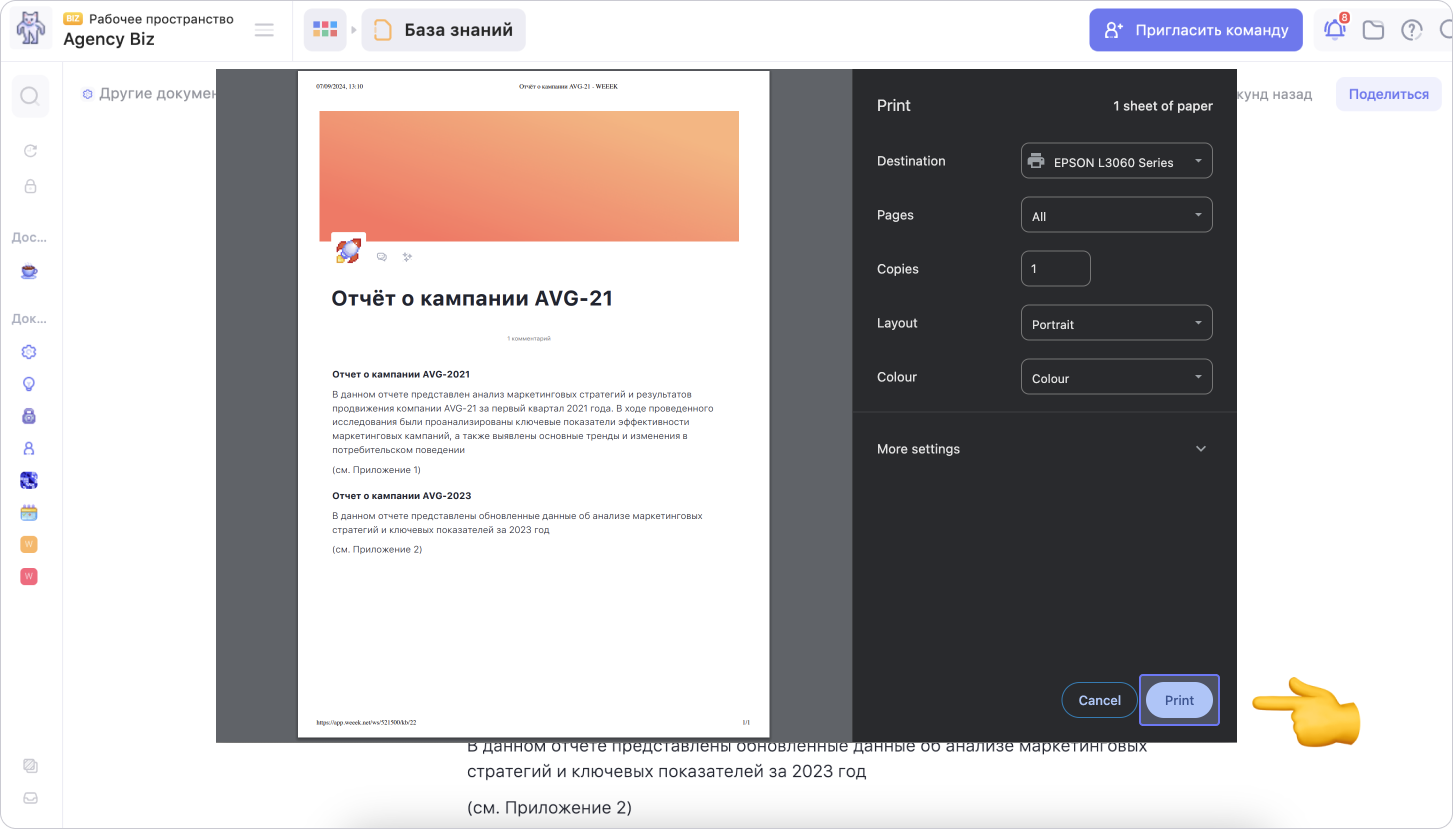
Task: Click the Copies number input field
Action: 1055,269
